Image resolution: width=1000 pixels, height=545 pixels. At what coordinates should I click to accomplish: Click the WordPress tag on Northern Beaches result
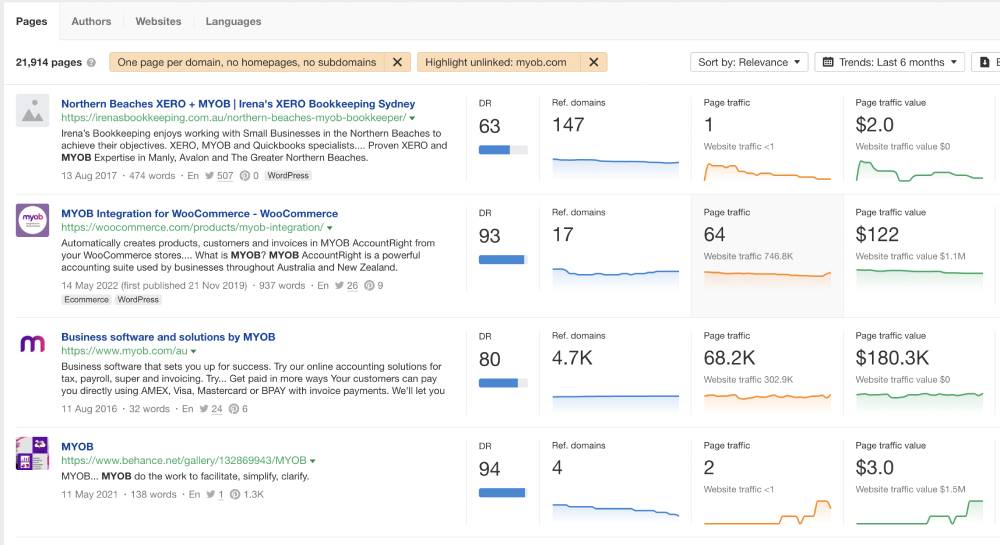coord(288,175)
